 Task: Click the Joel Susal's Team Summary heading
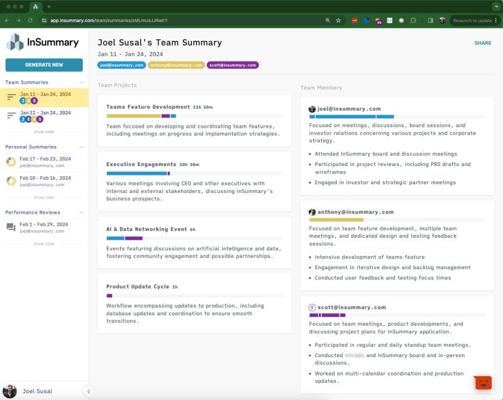pyautogui.click(x=160, y=43)
